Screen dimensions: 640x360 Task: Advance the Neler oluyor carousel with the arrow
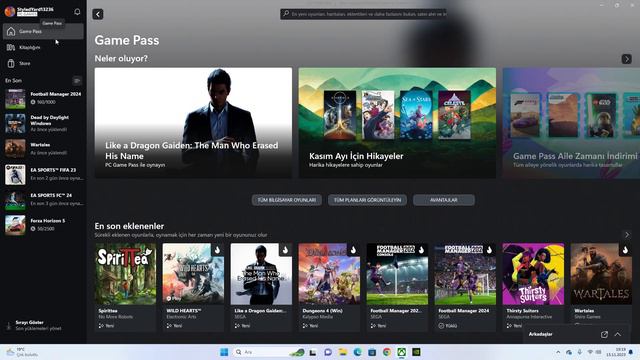(x=627, y=59)
